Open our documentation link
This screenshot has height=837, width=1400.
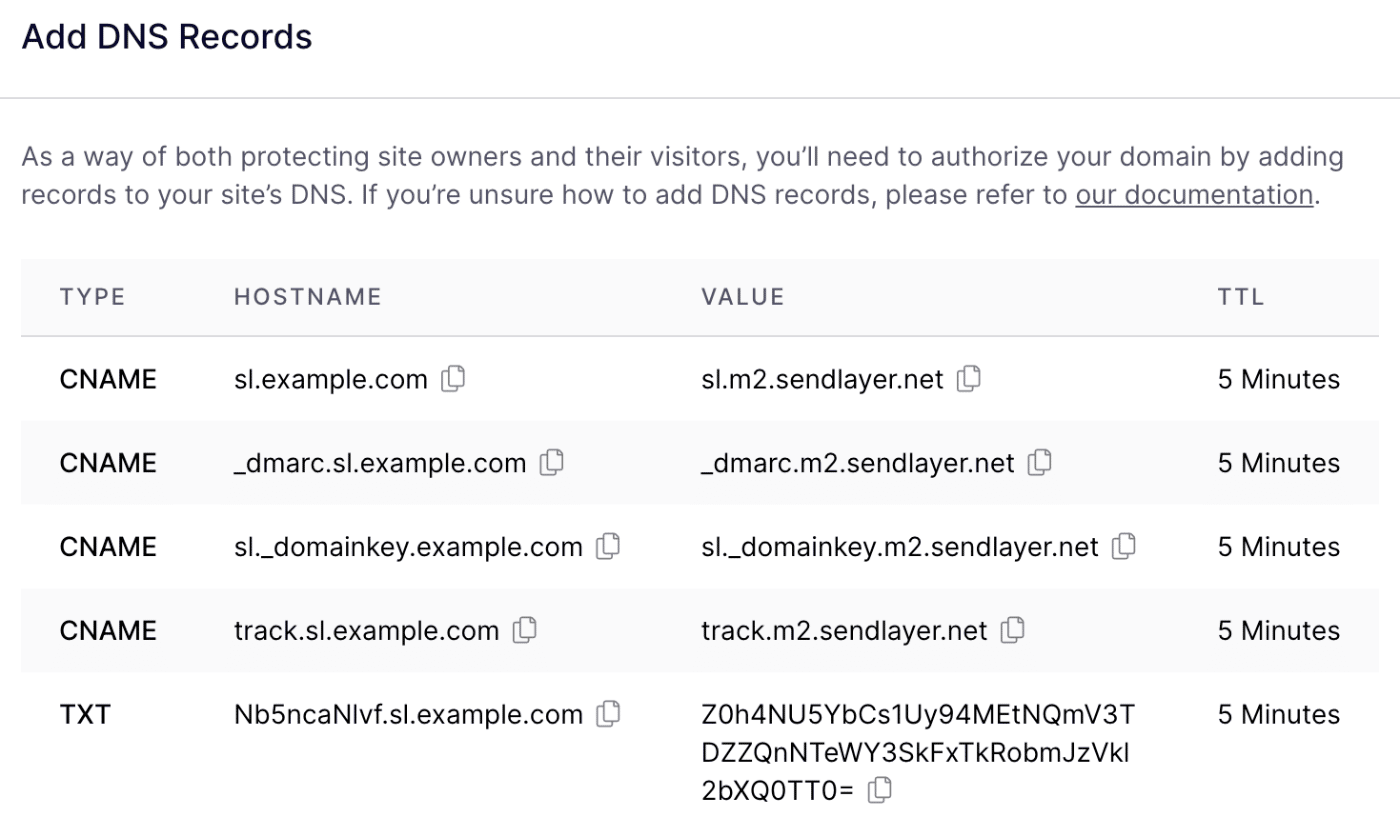pyautogui.click(x=1194, y=195)
